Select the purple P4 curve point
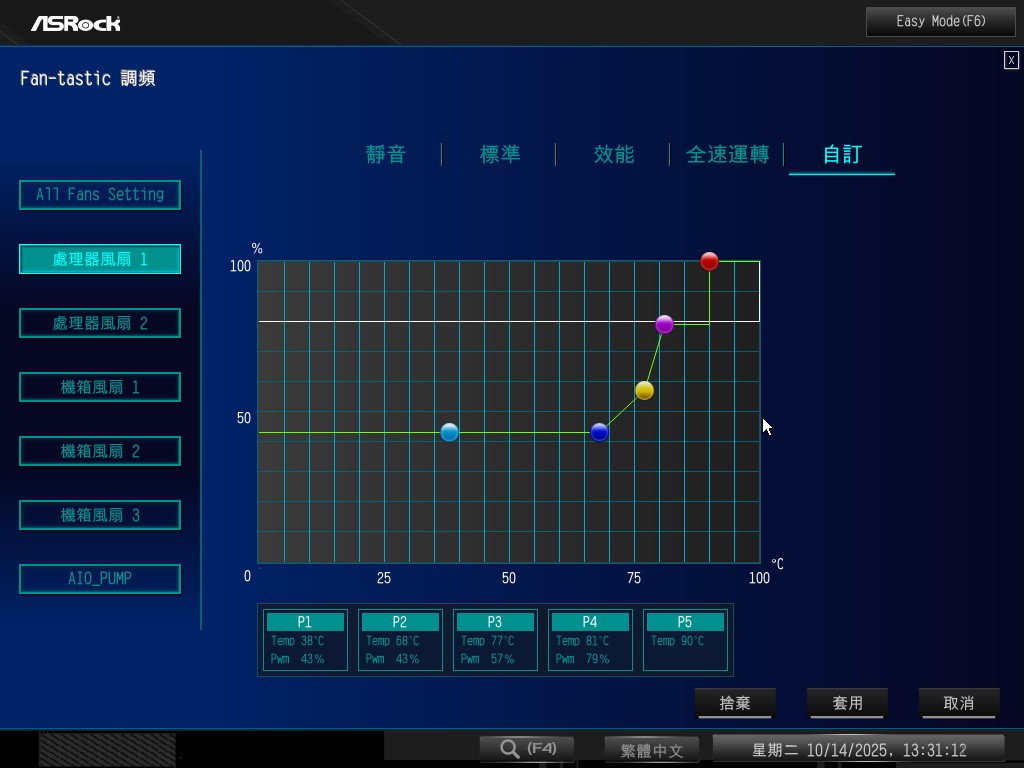Viewport: 1024px width, 768px height. pyautogui.click(x=664, y=324)
